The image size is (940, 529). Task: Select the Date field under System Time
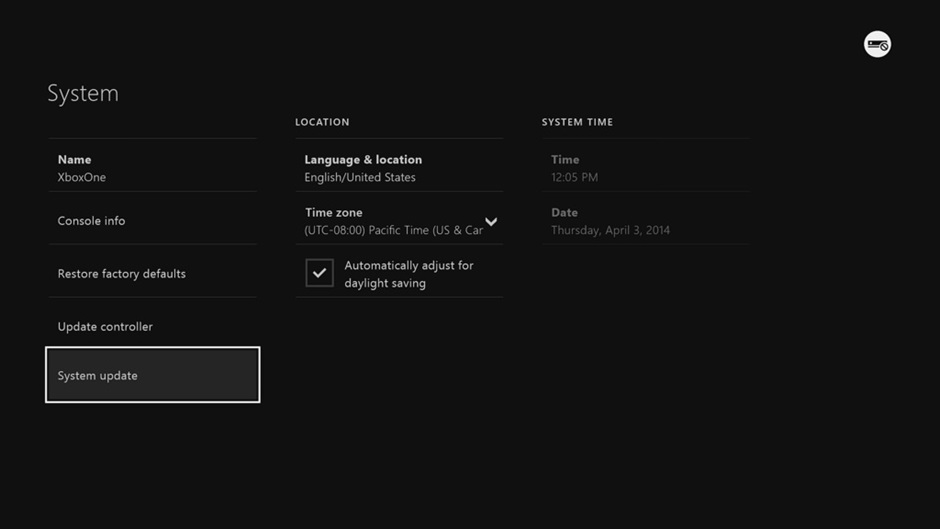[564, 212]
